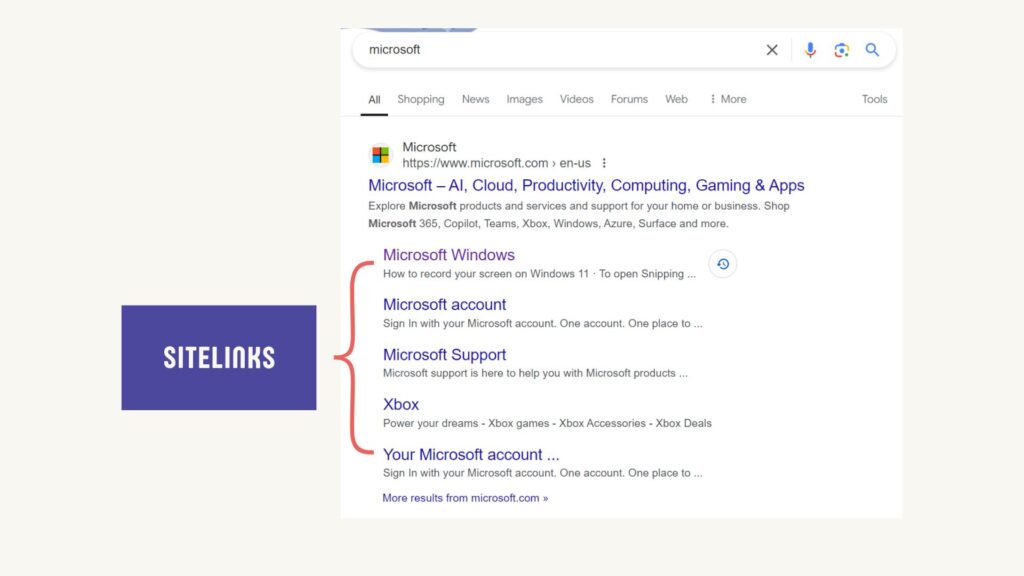Select the All results tab

(x=374, y=99)
